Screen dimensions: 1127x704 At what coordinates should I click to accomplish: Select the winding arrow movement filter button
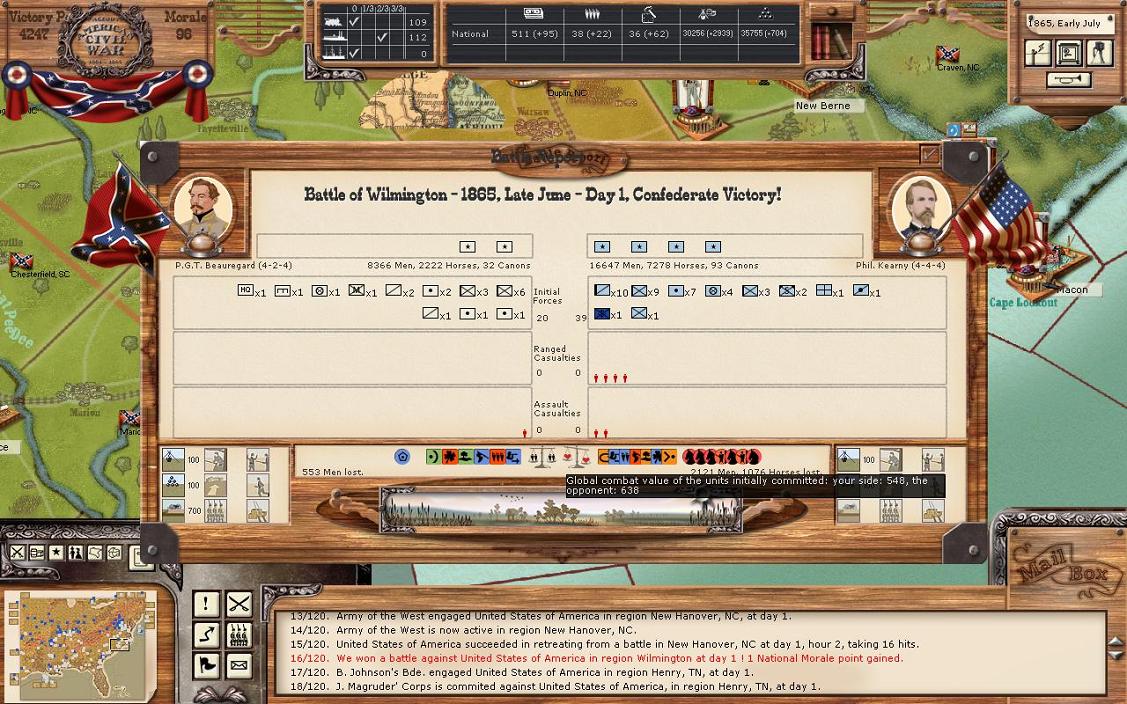pos(206,634)
